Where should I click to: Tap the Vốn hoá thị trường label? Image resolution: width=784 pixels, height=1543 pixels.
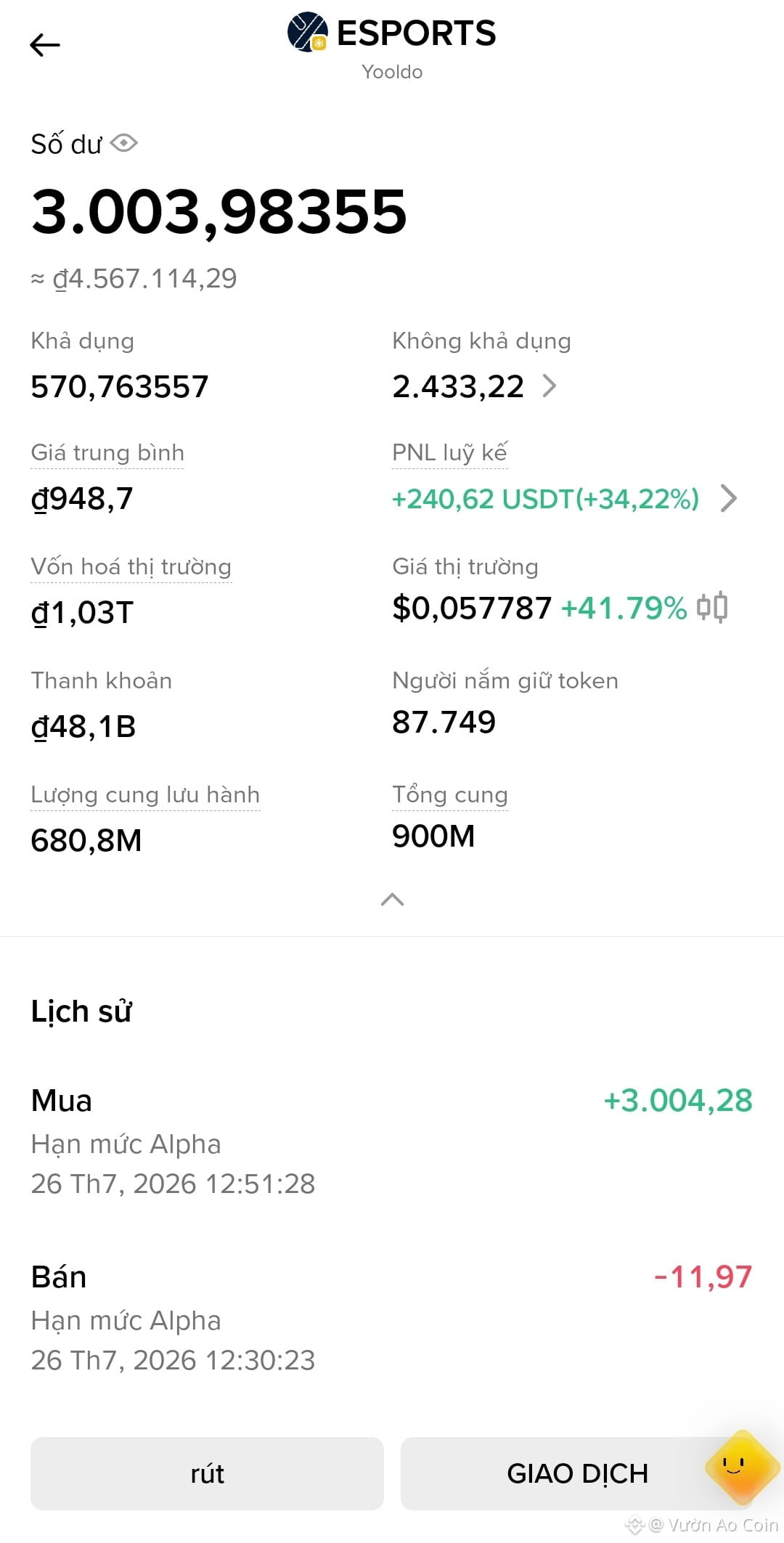131,566
